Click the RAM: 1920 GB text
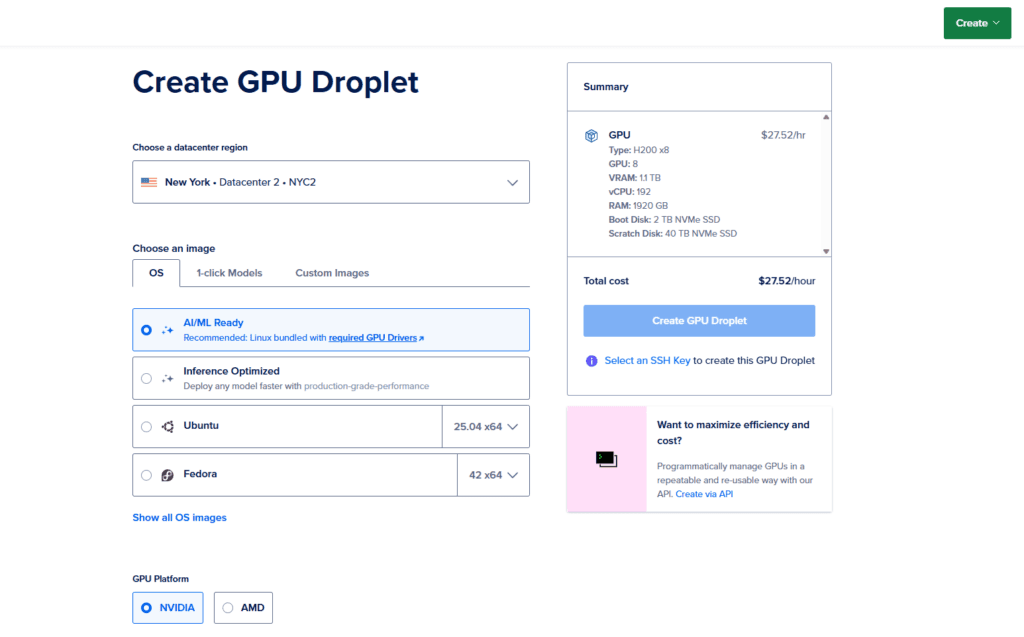The width and height of the screenshot is (1024, 637). [x=638, y=205]
